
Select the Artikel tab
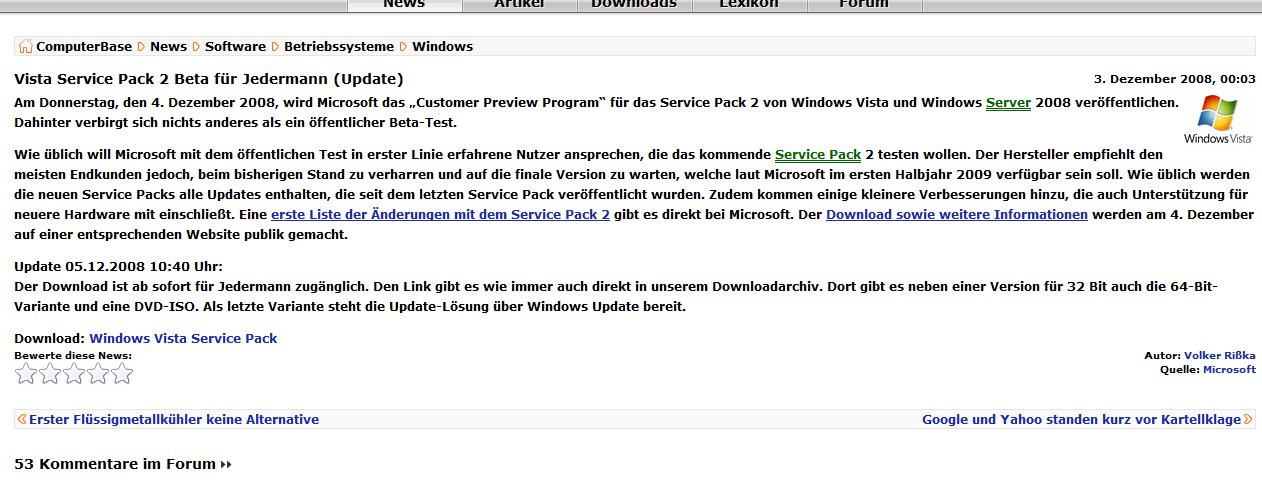[519, 5]
